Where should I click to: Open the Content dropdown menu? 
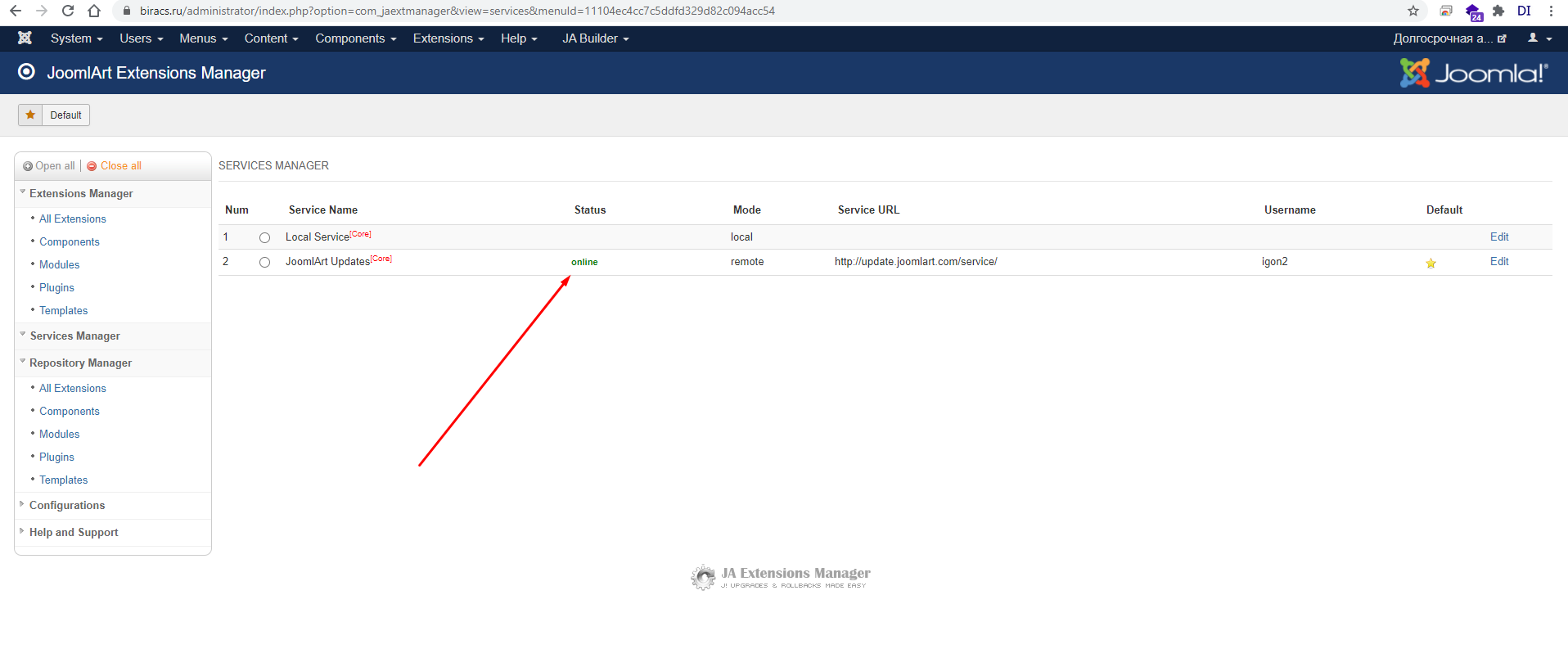[x=271, y=38]
